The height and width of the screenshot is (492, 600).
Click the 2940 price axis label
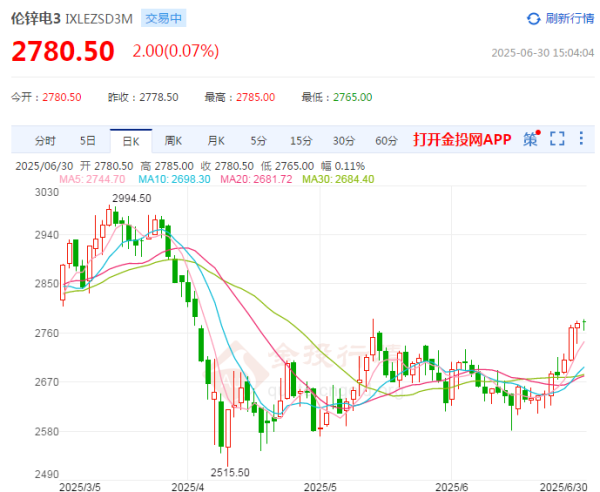47,235
